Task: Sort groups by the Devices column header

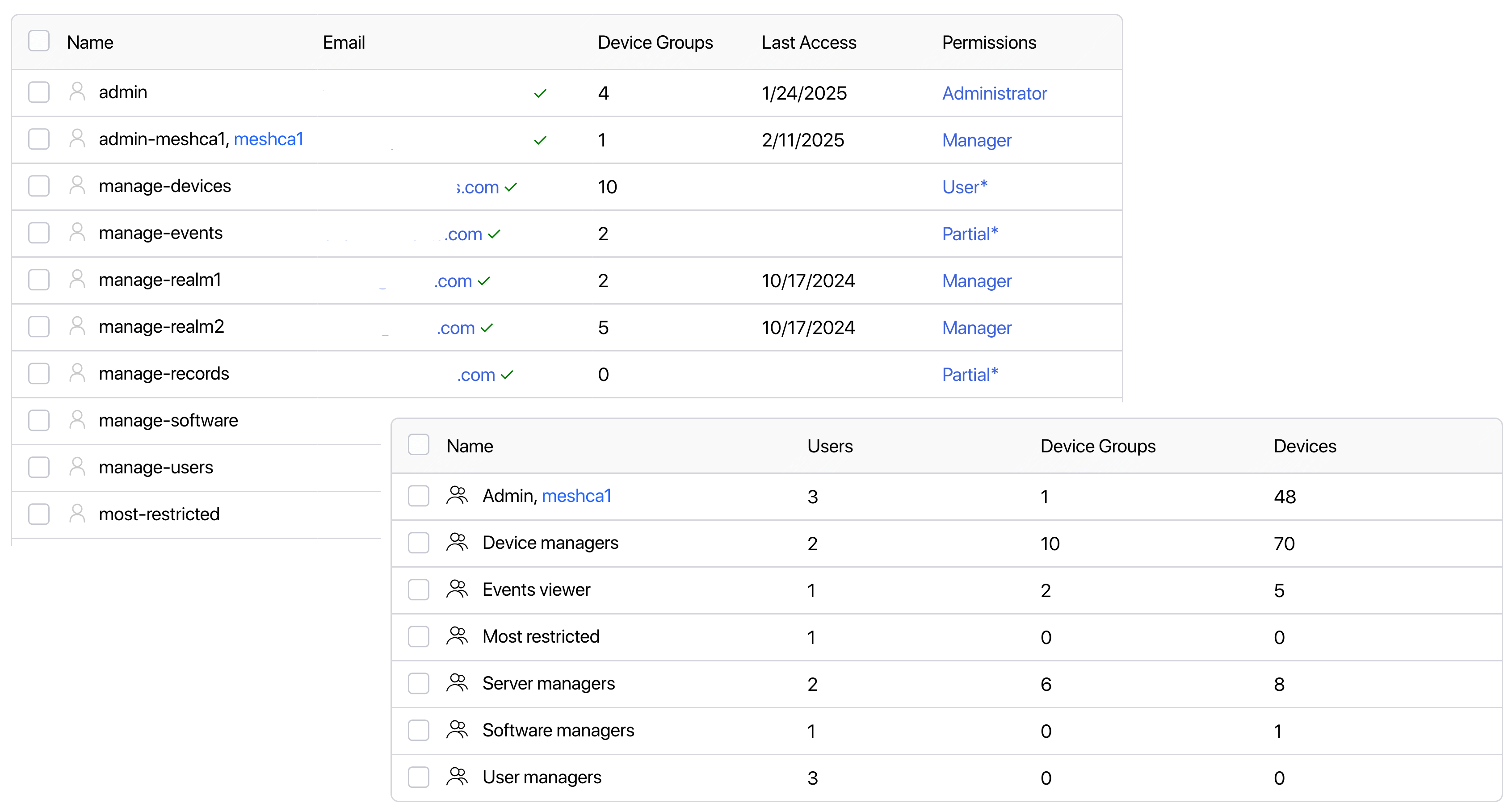Action: pyautogui.click(x=1304, y=446)
